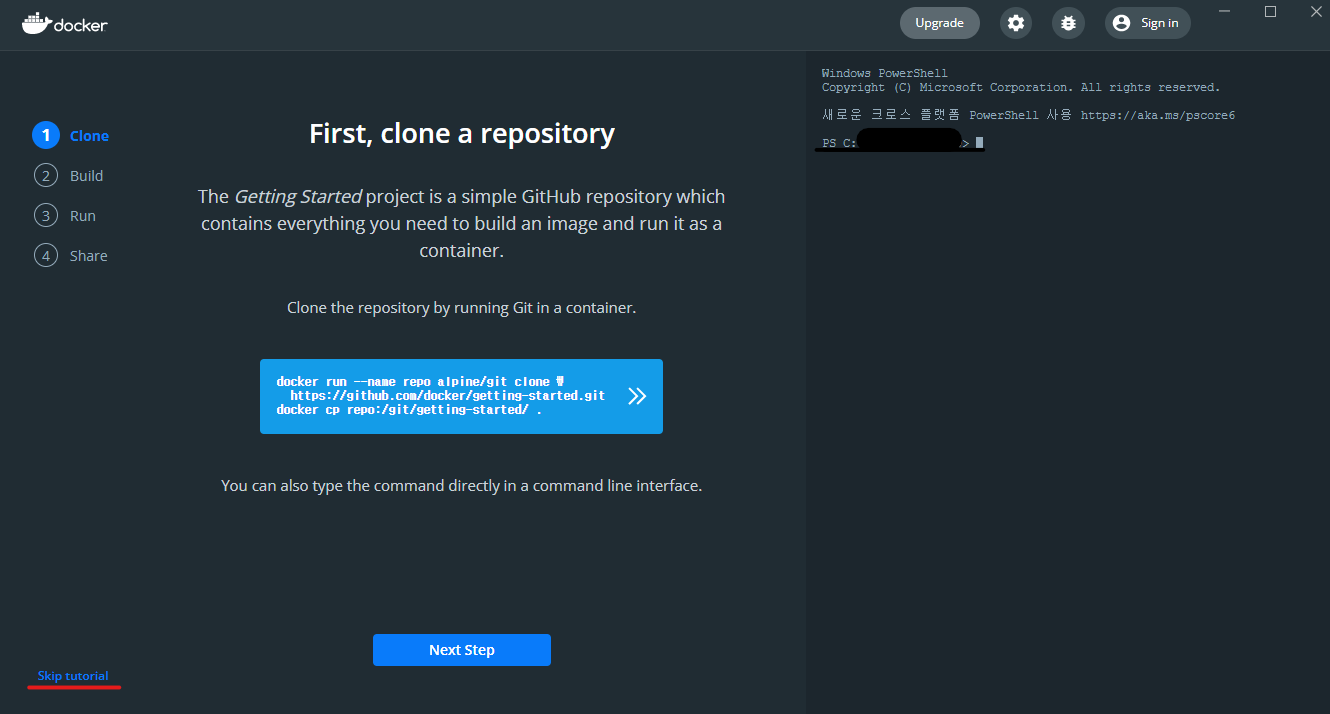
Task: Click the 'Clone the repository by running Git' text
Action: (x=462, y=308)
